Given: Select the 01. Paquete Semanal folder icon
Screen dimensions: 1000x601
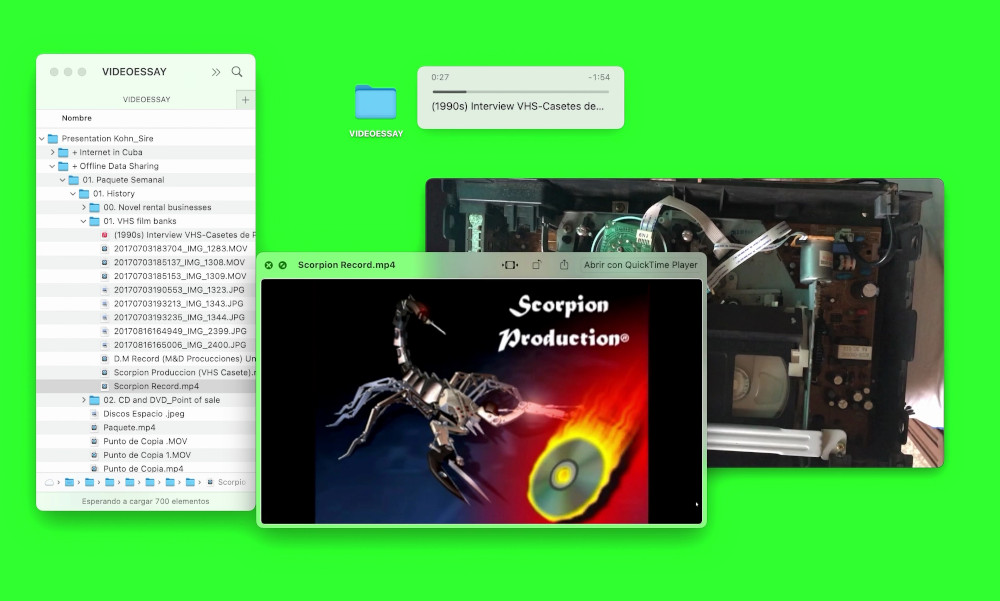Looking at the screenshot, I should coord(73,180).
